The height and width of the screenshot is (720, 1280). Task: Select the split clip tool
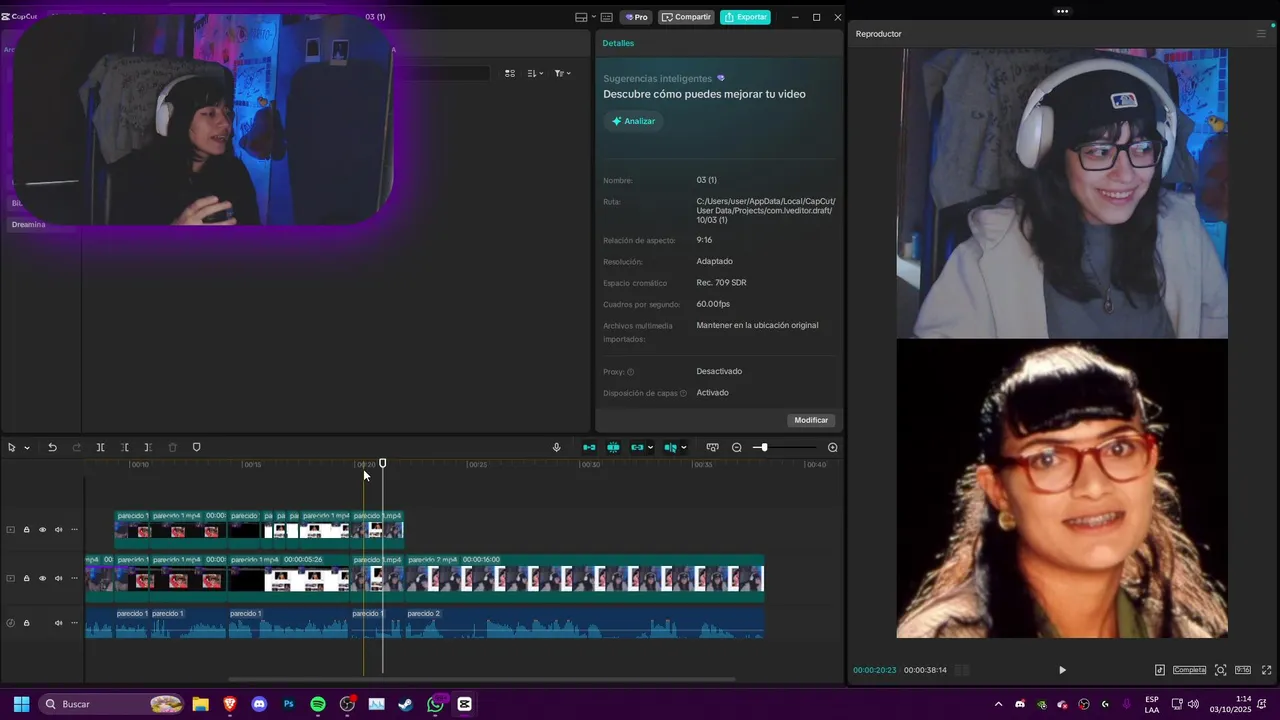click(100, 447)
